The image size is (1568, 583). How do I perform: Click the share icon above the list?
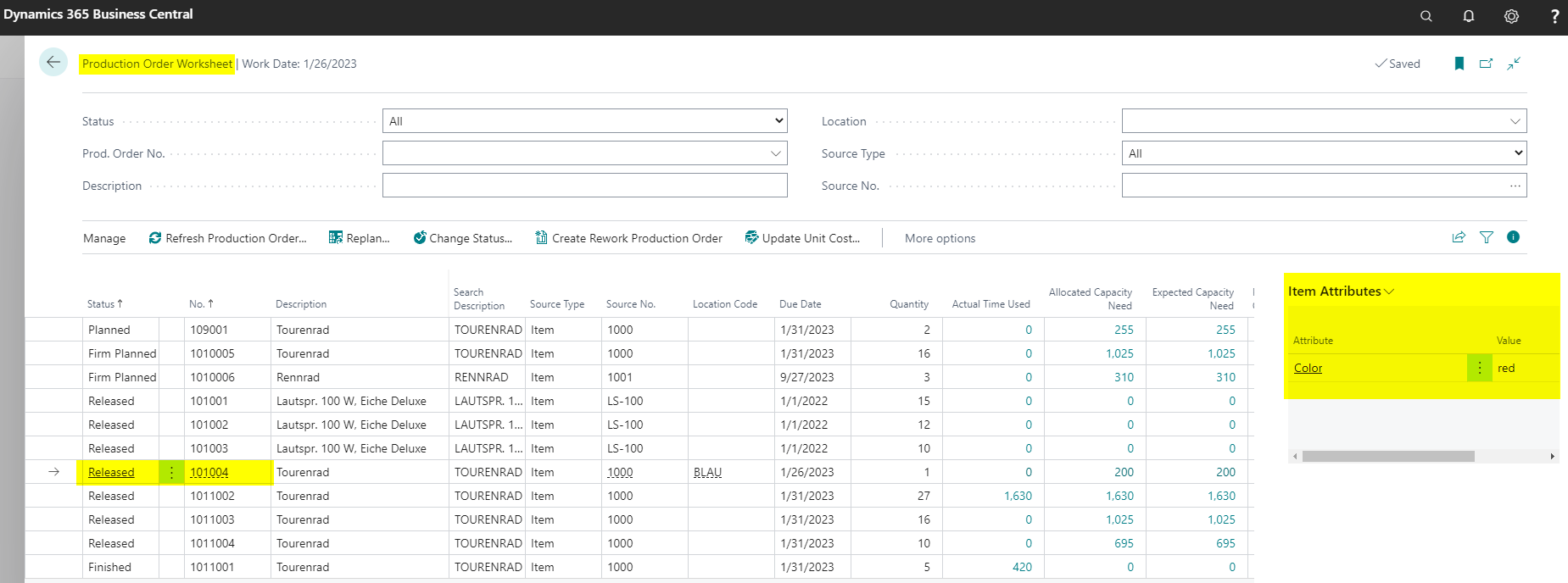[x=1459, y=237]
